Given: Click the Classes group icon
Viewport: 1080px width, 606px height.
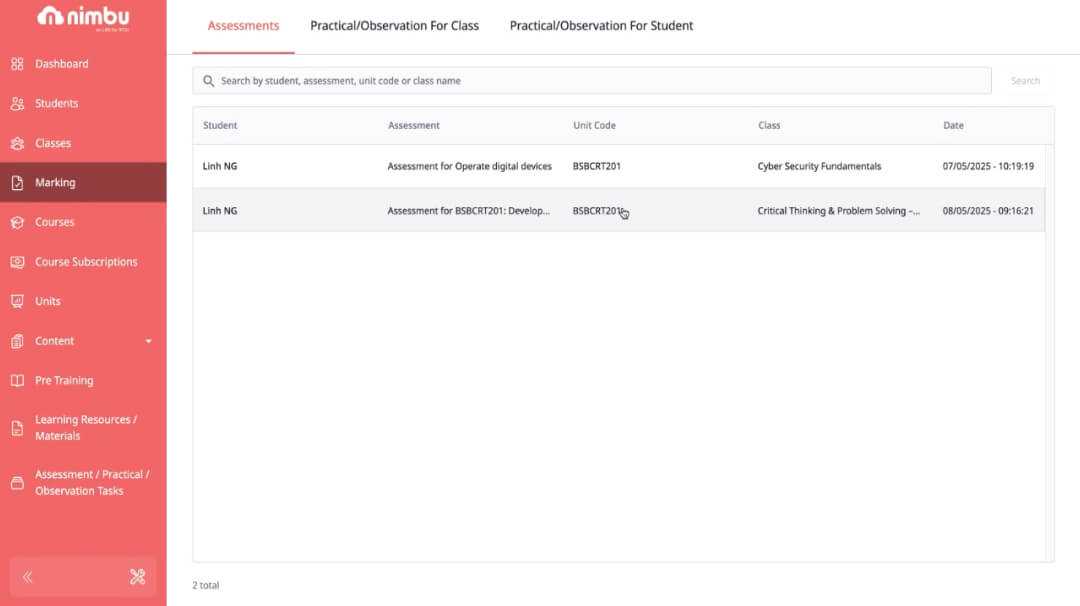Looking at the screenshot, I should pos(17,143).
